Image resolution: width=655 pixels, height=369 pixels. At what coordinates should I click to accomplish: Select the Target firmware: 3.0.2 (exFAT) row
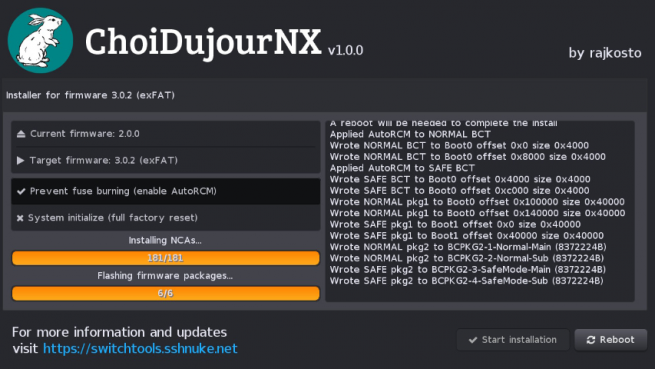(166, 160)
